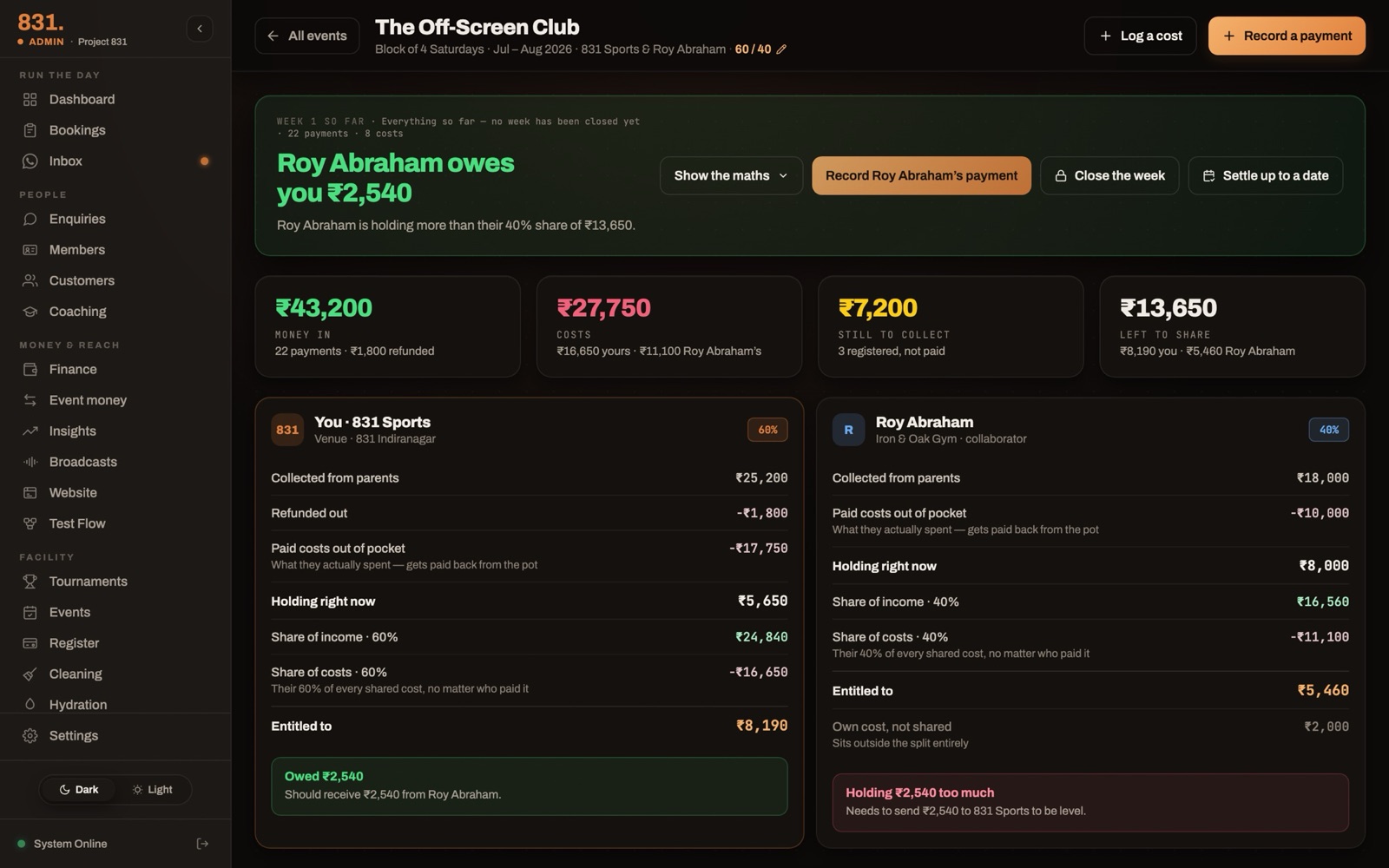
Task: Click the green Owed ₹2,540 notice
Action: tap(530, 786)
